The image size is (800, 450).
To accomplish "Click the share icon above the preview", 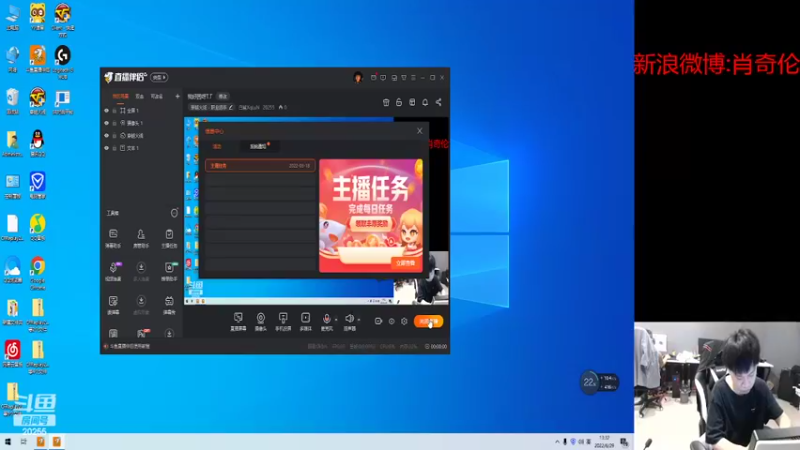I will [438, 103].
